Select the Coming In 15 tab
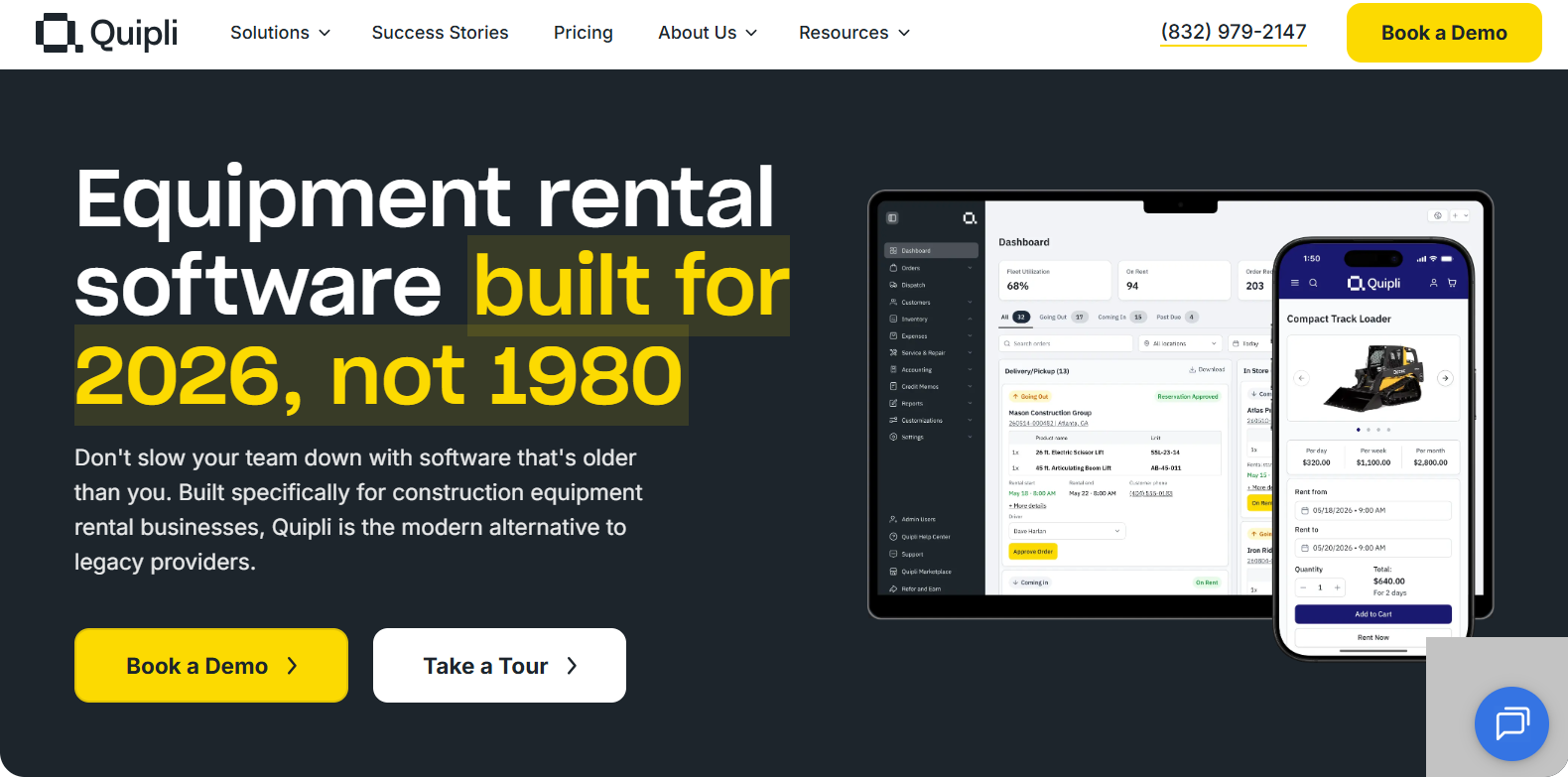 click(1121, 318)
